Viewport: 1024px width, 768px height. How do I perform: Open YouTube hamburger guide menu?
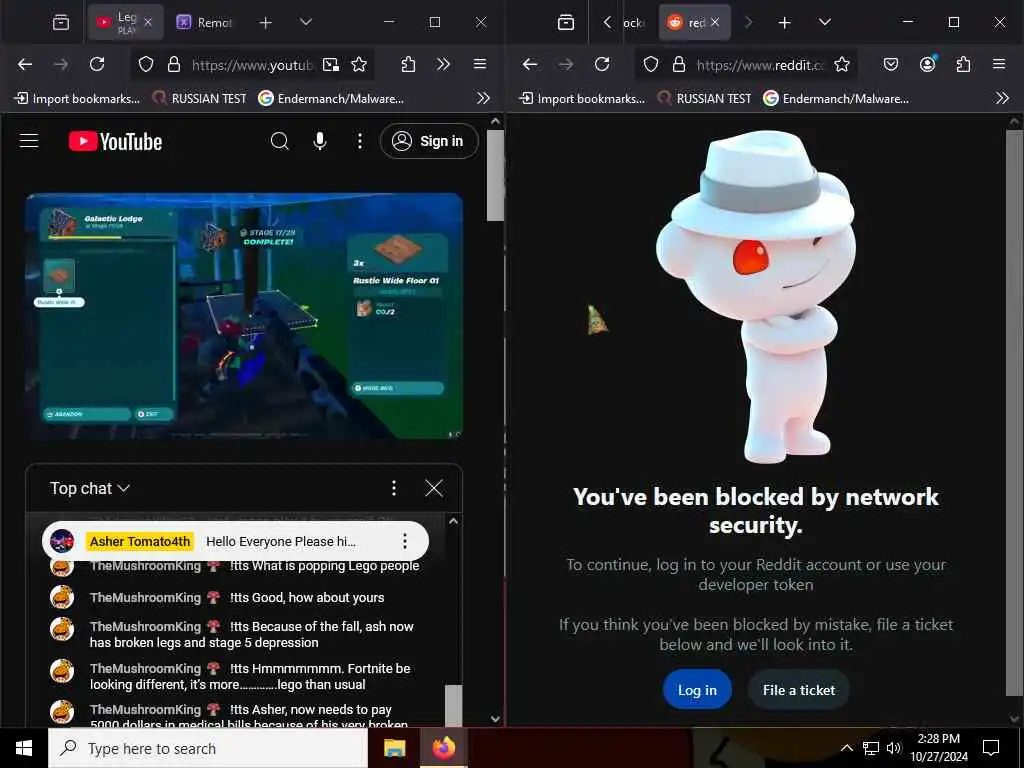pyautogui.click(x=29, y=141)
